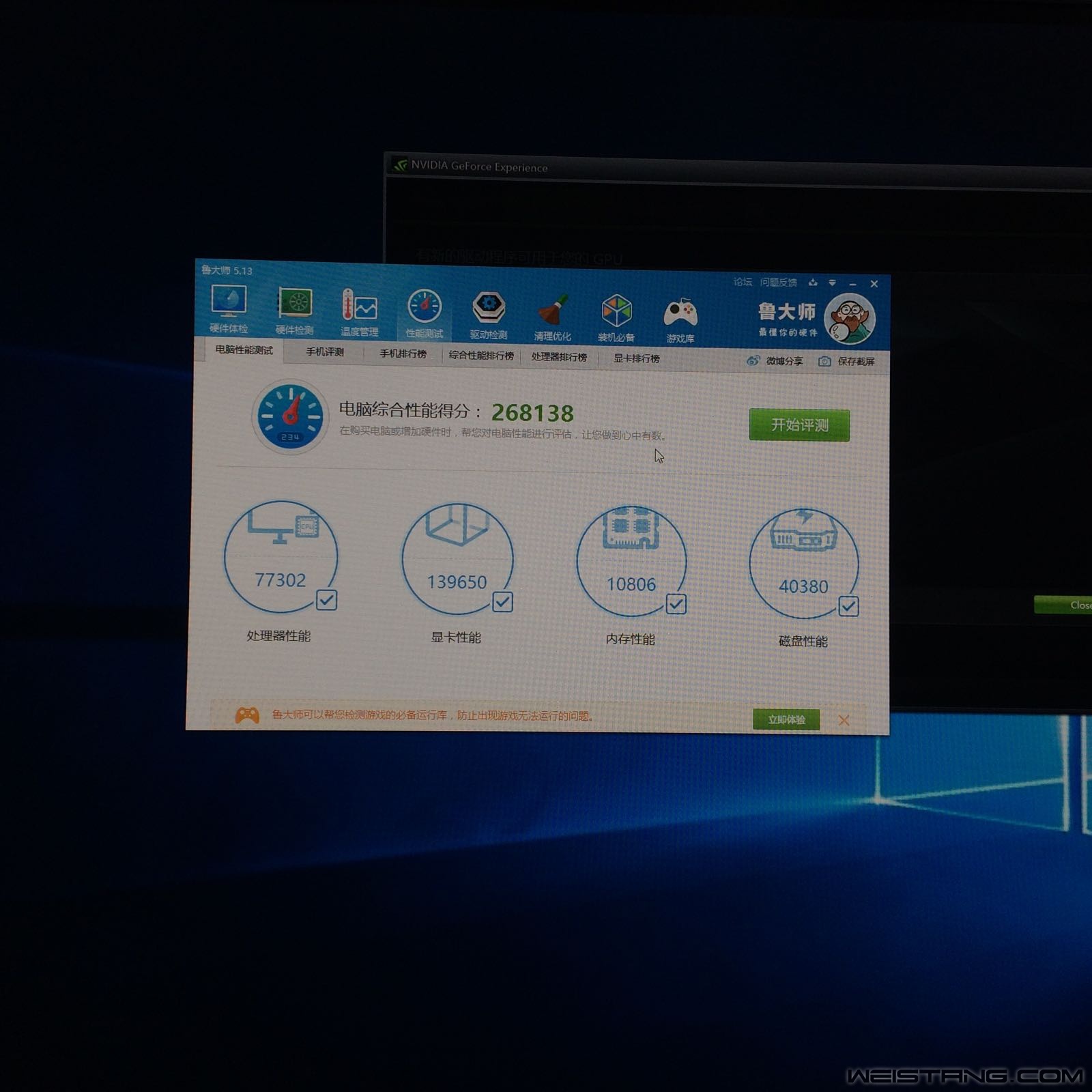The width and height of the screenshot is (1092, 1092).
Task: Click the 磁盘性能 disk drive icon
Action: 804,530
